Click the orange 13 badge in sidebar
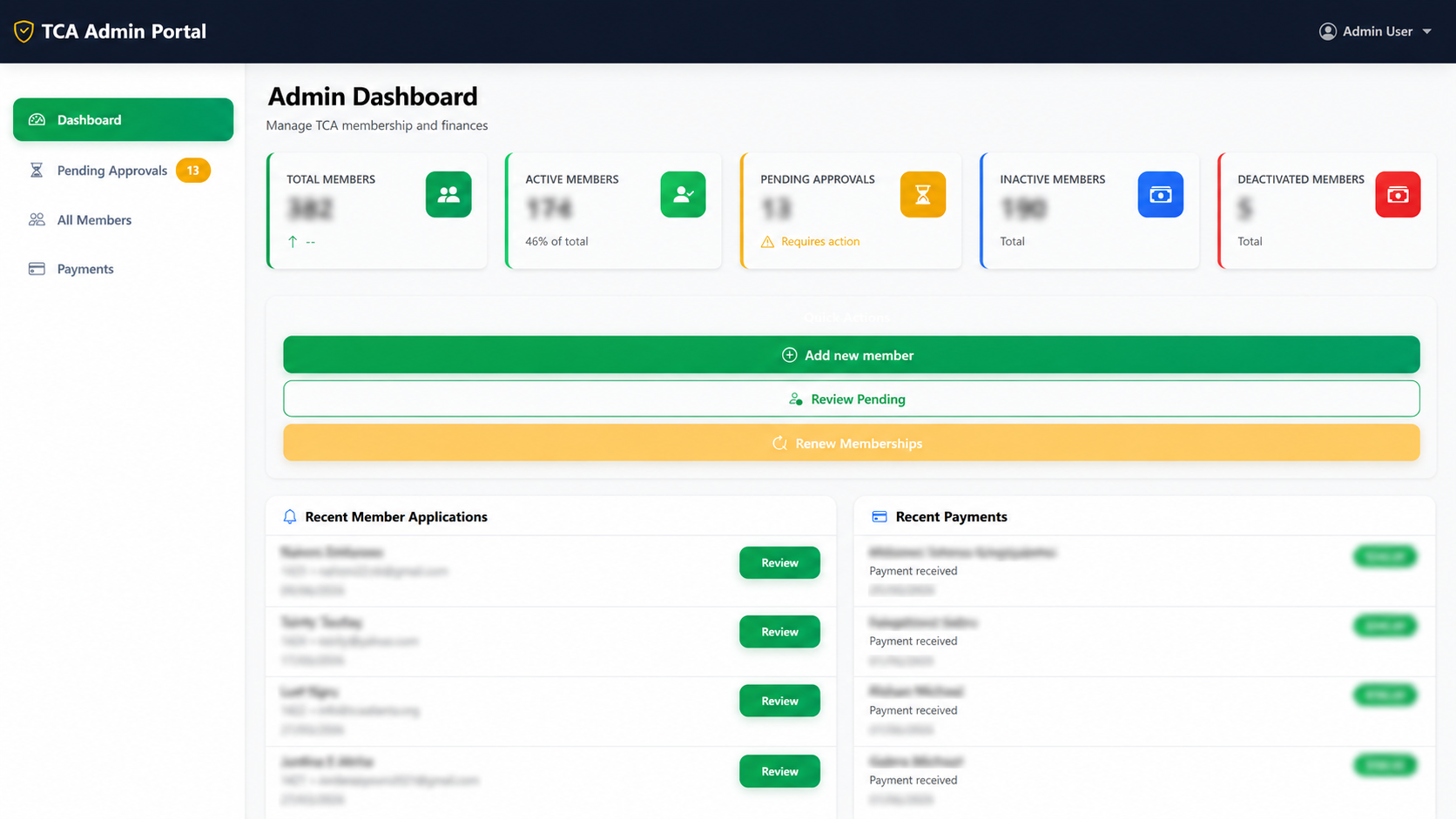The height and width of the screenshot is (819, 1456). pos(192,171)
